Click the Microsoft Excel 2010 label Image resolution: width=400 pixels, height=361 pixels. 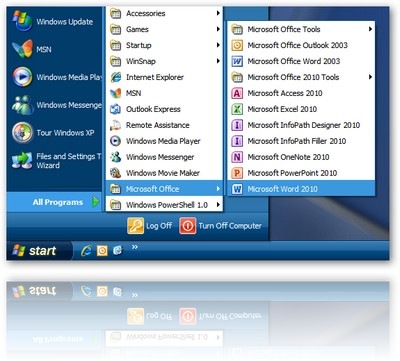coord(282,109)
